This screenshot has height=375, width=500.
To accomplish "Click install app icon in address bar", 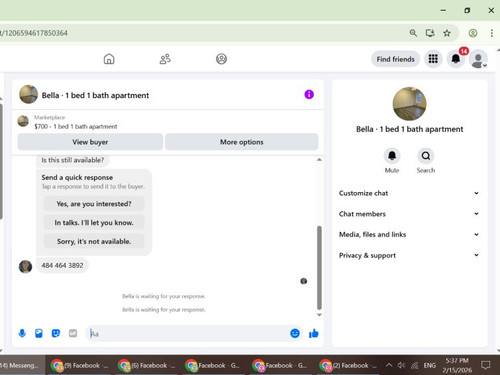I will tap(430, 33).
